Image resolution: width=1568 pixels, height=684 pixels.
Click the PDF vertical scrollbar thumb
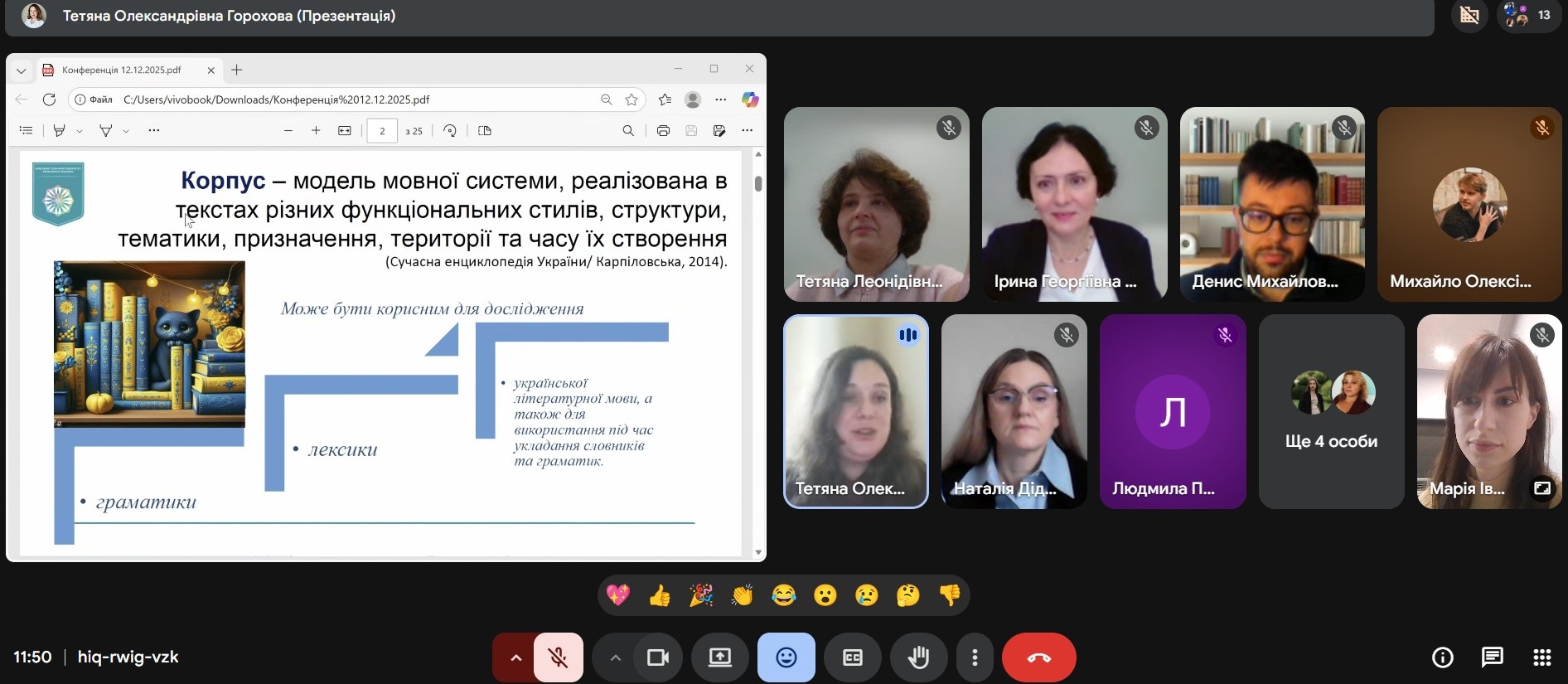coord(758,183)
